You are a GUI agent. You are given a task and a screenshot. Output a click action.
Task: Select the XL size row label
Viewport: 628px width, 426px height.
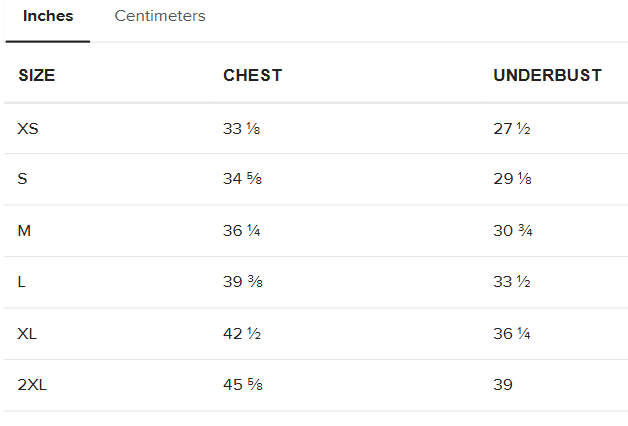(x=27, y=334)
